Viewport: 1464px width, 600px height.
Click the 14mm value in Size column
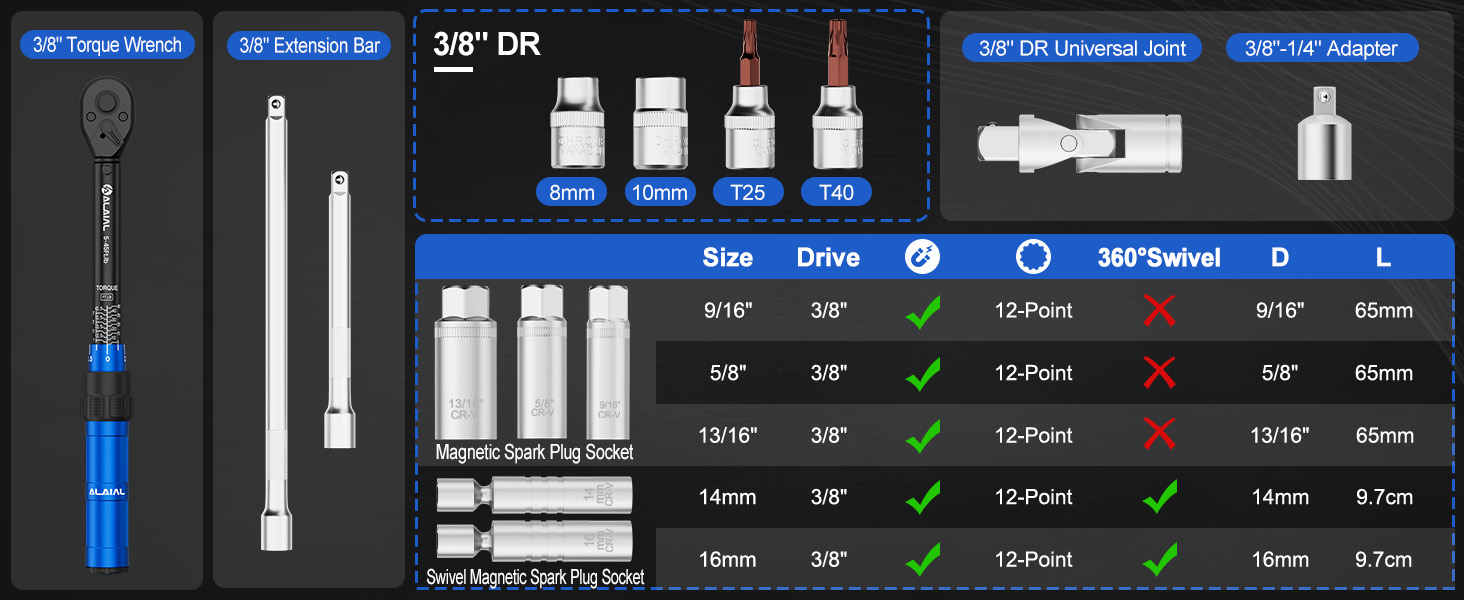click(x=728, y=497)
